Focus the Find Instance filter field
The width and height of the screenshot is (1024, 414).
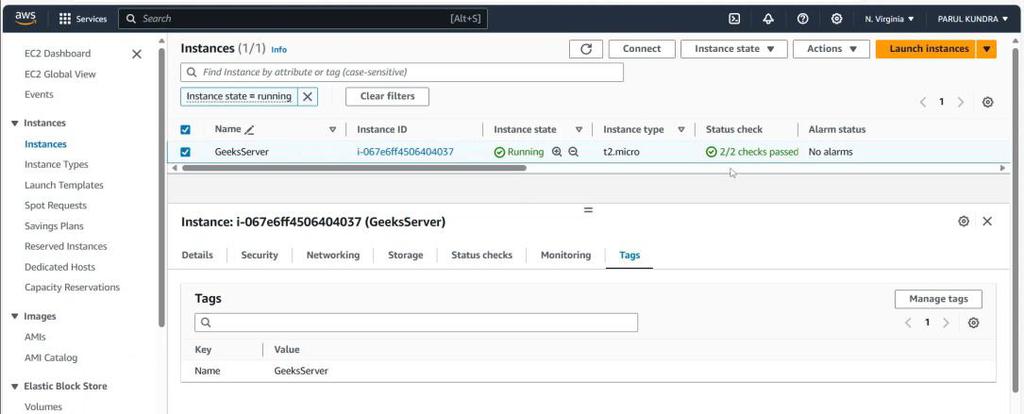[x=402, y=72]
